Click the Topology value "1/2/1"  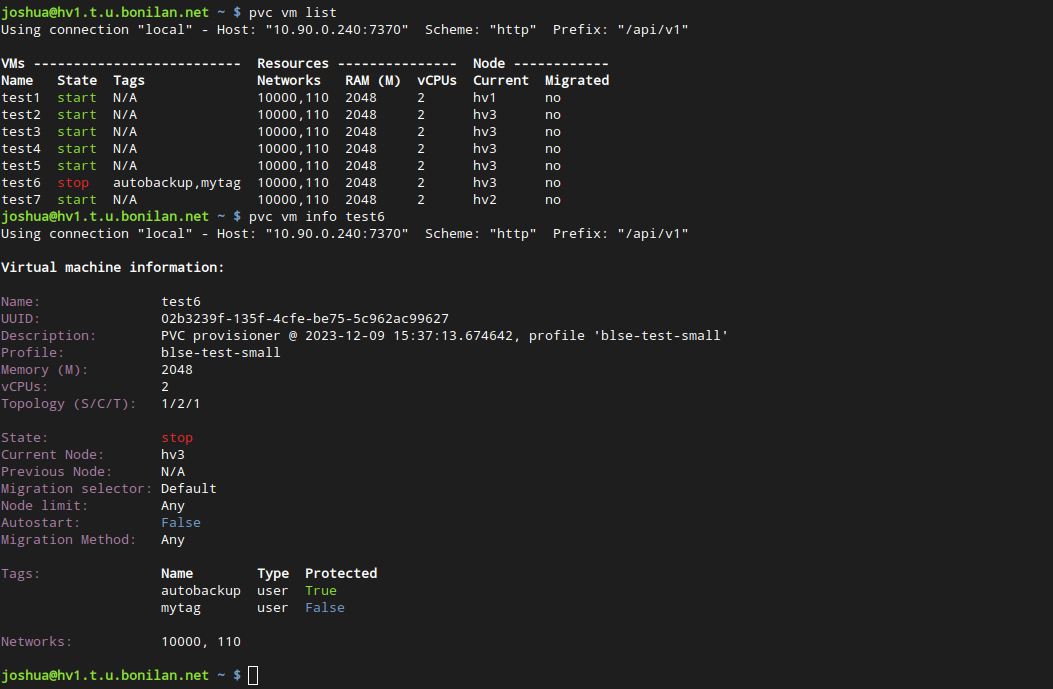[x=181, y=403]
